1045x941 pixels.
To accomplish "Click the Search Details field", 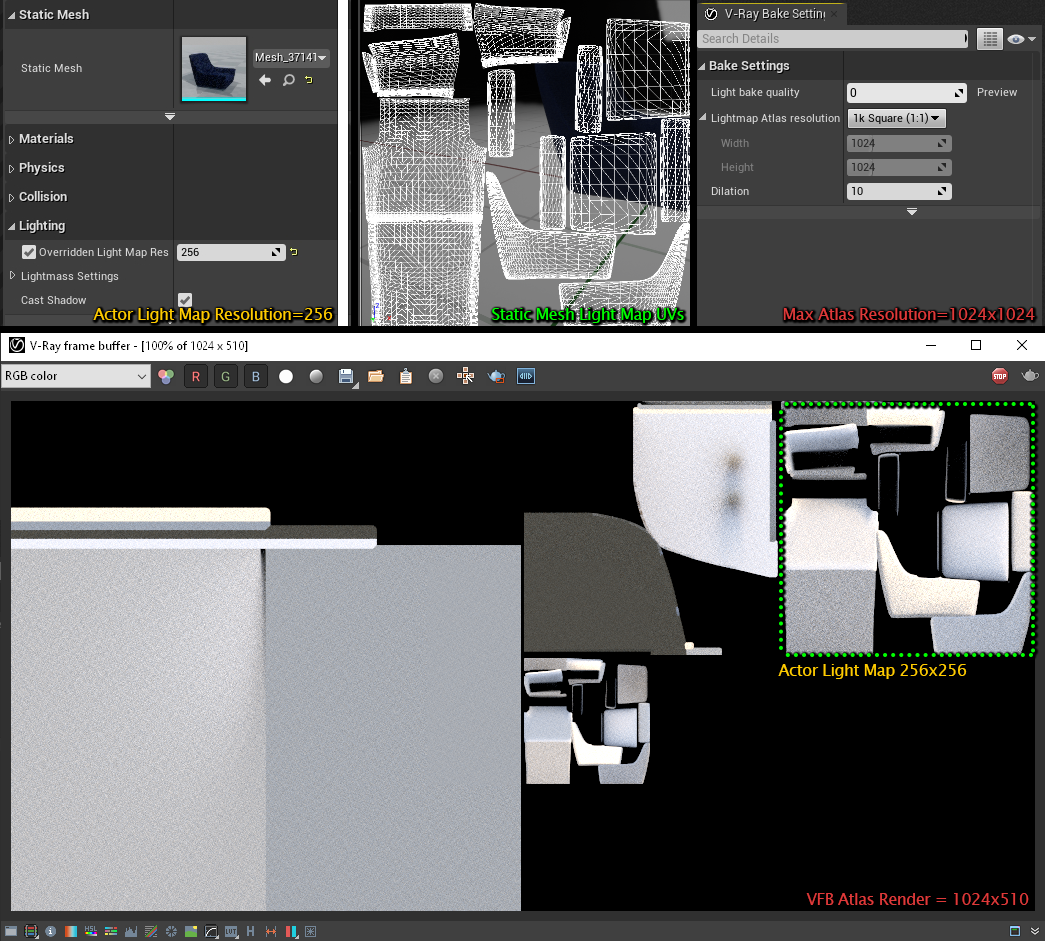I will coord(832,39).
